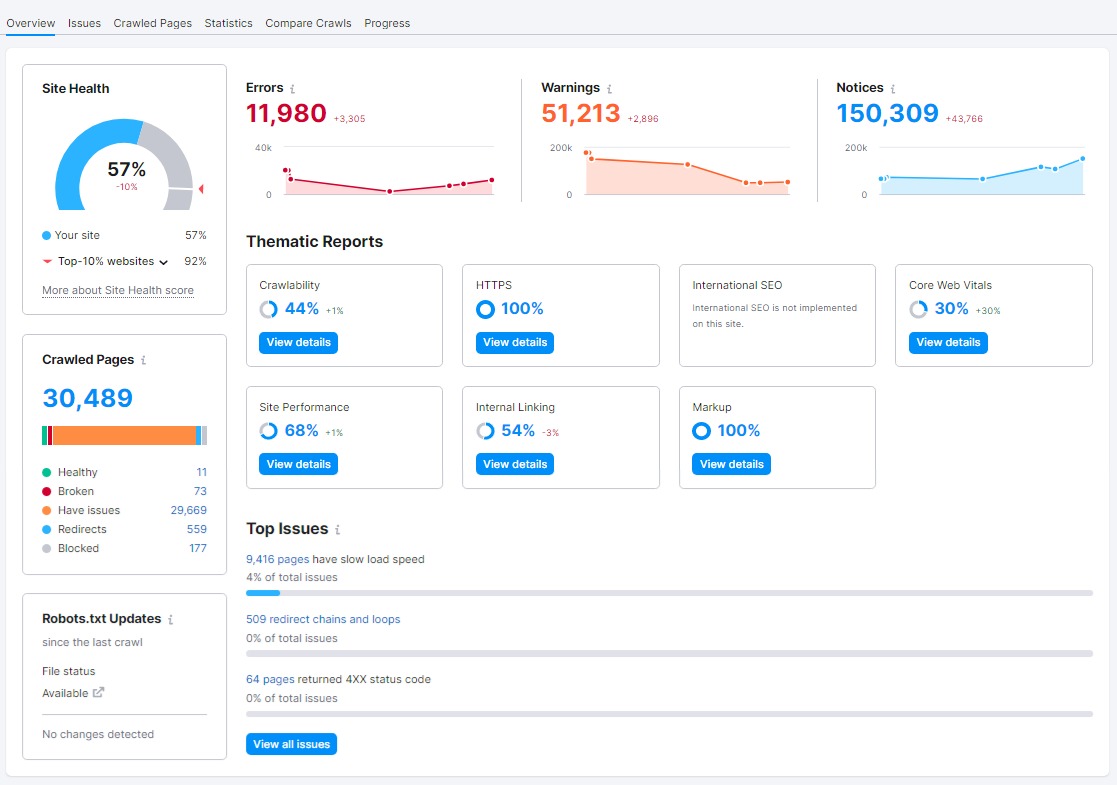Image resolution: width=1117 pixels, height=785 pixels.
Task: Click the Site Health 57% gauge
Action: pyautogui.click(x=124, y=165)
